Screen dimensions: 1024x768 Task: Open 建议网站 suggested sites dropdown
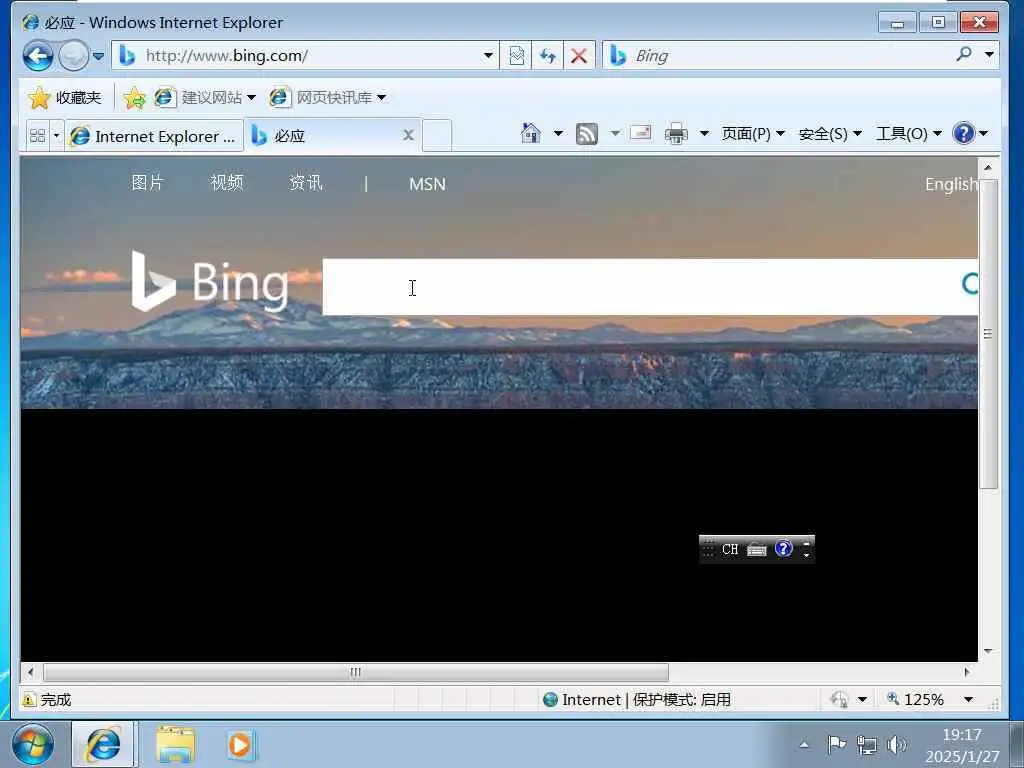pos(205,97)
